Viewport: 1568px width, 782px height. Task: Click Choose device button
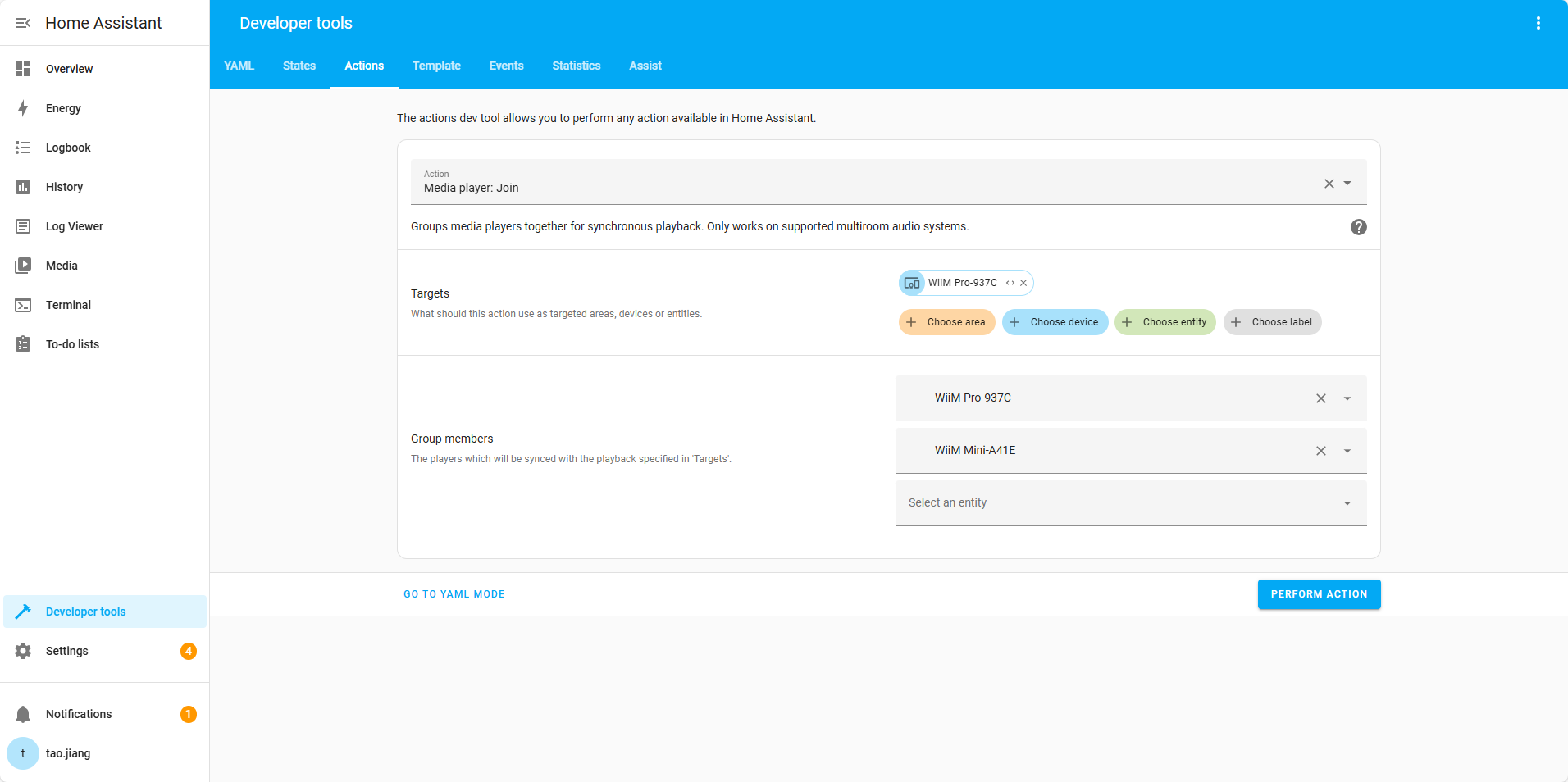point(1055,322)
